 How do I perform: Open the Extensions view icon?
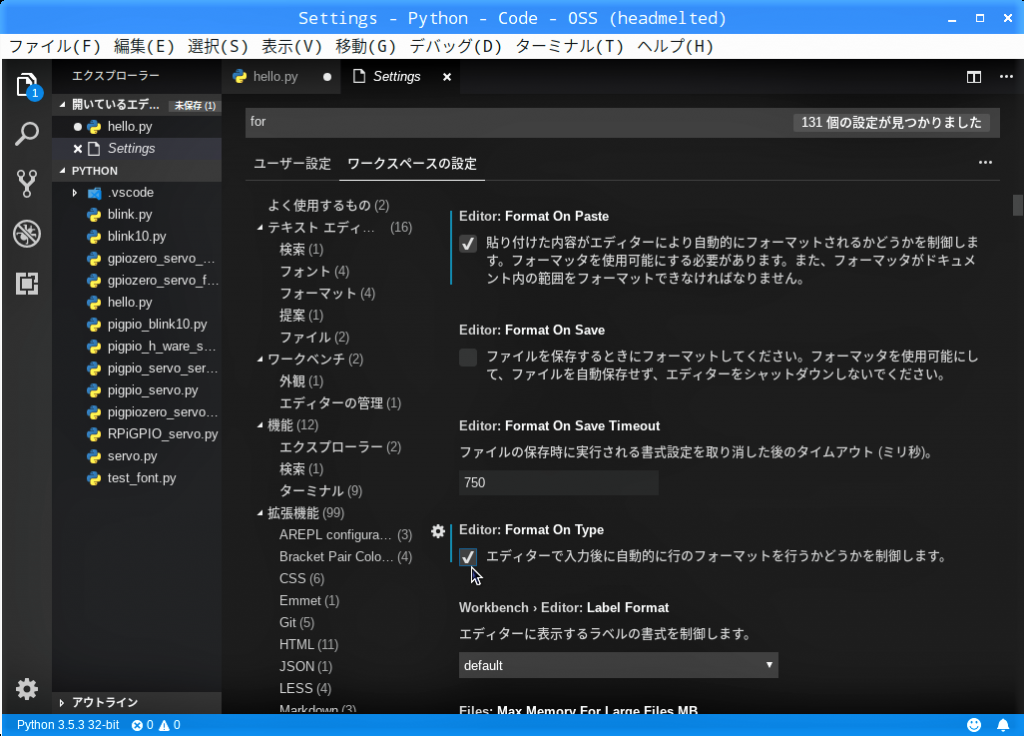coord(27,283)
